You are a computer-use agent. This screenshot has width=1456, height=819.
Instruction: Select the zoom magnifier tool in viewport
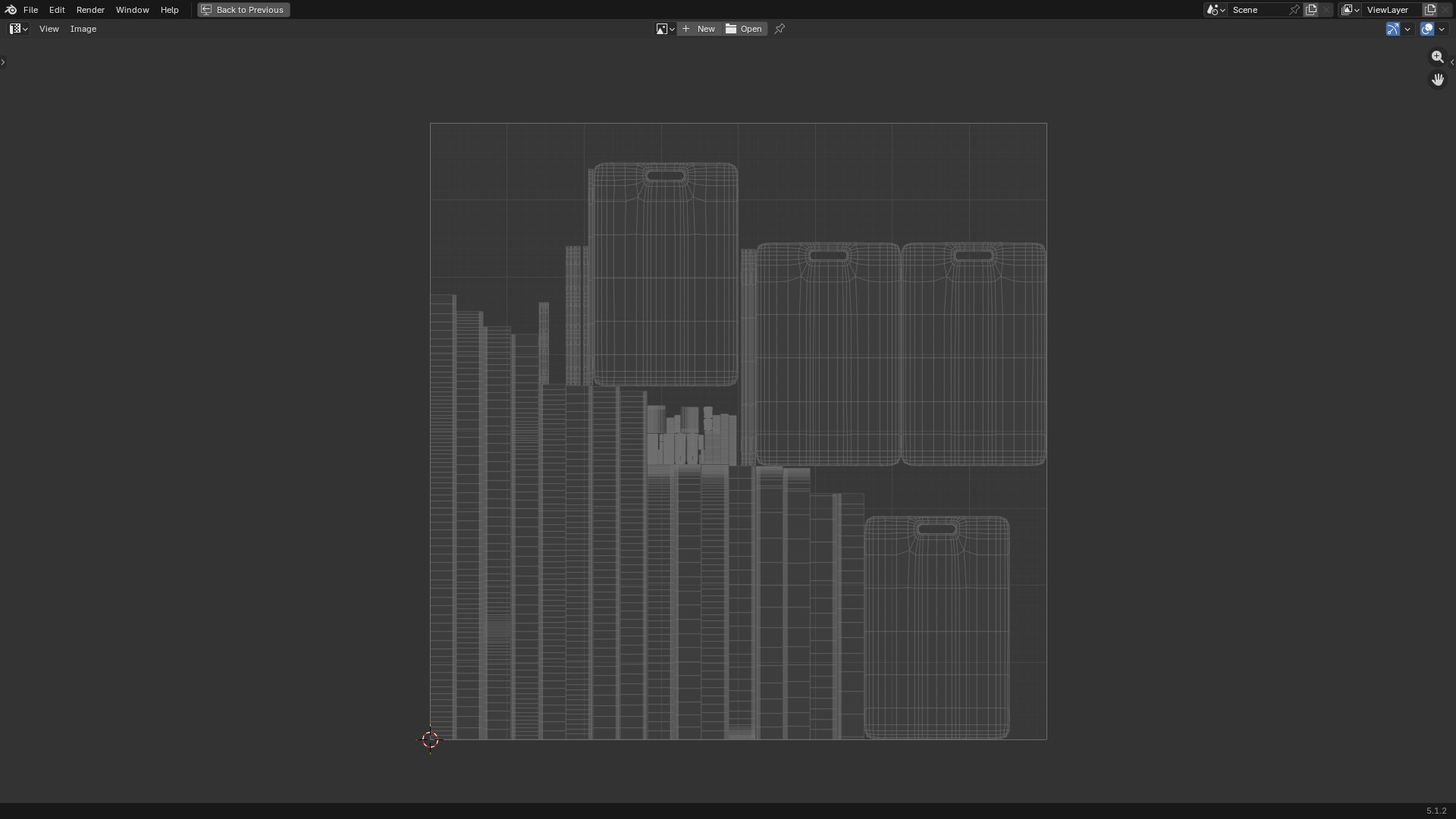(1437, 57)
